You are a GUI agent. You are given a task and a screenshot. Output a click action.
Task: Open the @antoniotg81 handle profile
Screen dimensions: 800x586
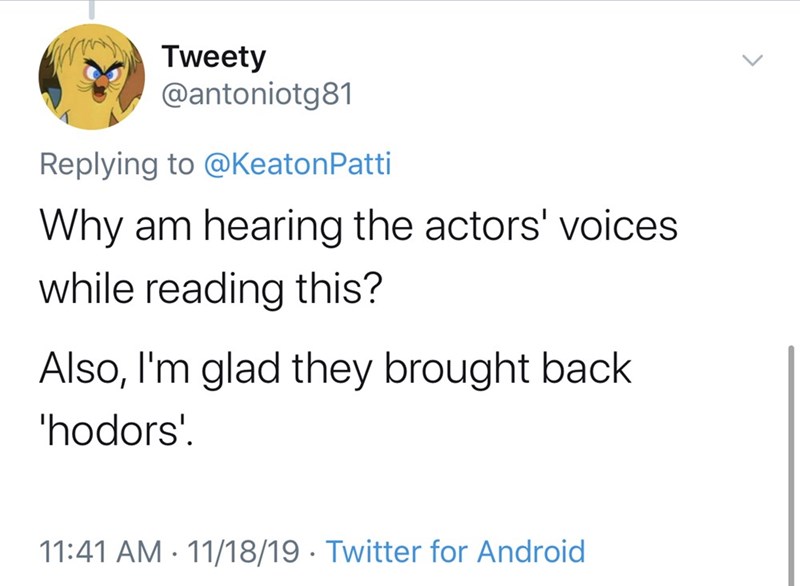tap(255, 97)
